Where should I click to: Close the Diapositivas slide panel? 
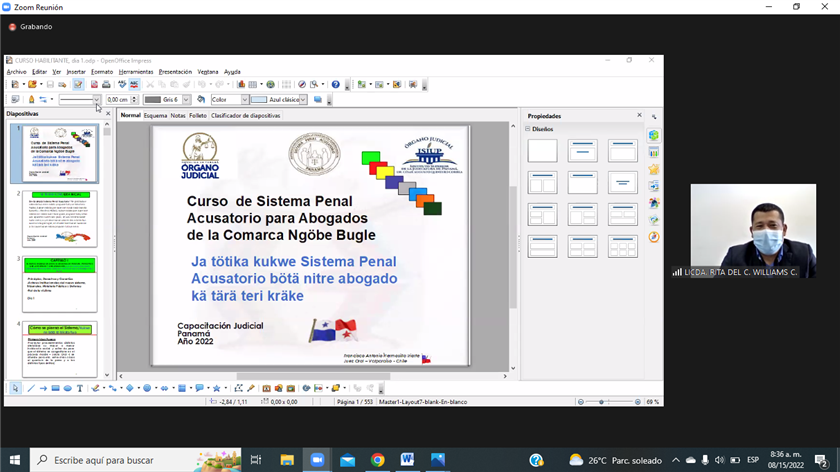click(x=108, y=114)
